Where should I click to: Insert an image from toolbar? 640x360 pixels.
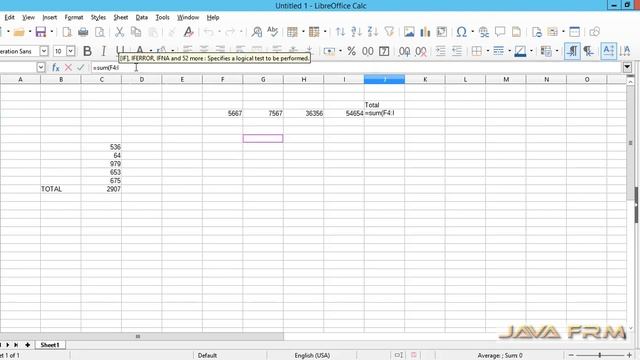tap(409, 32)
